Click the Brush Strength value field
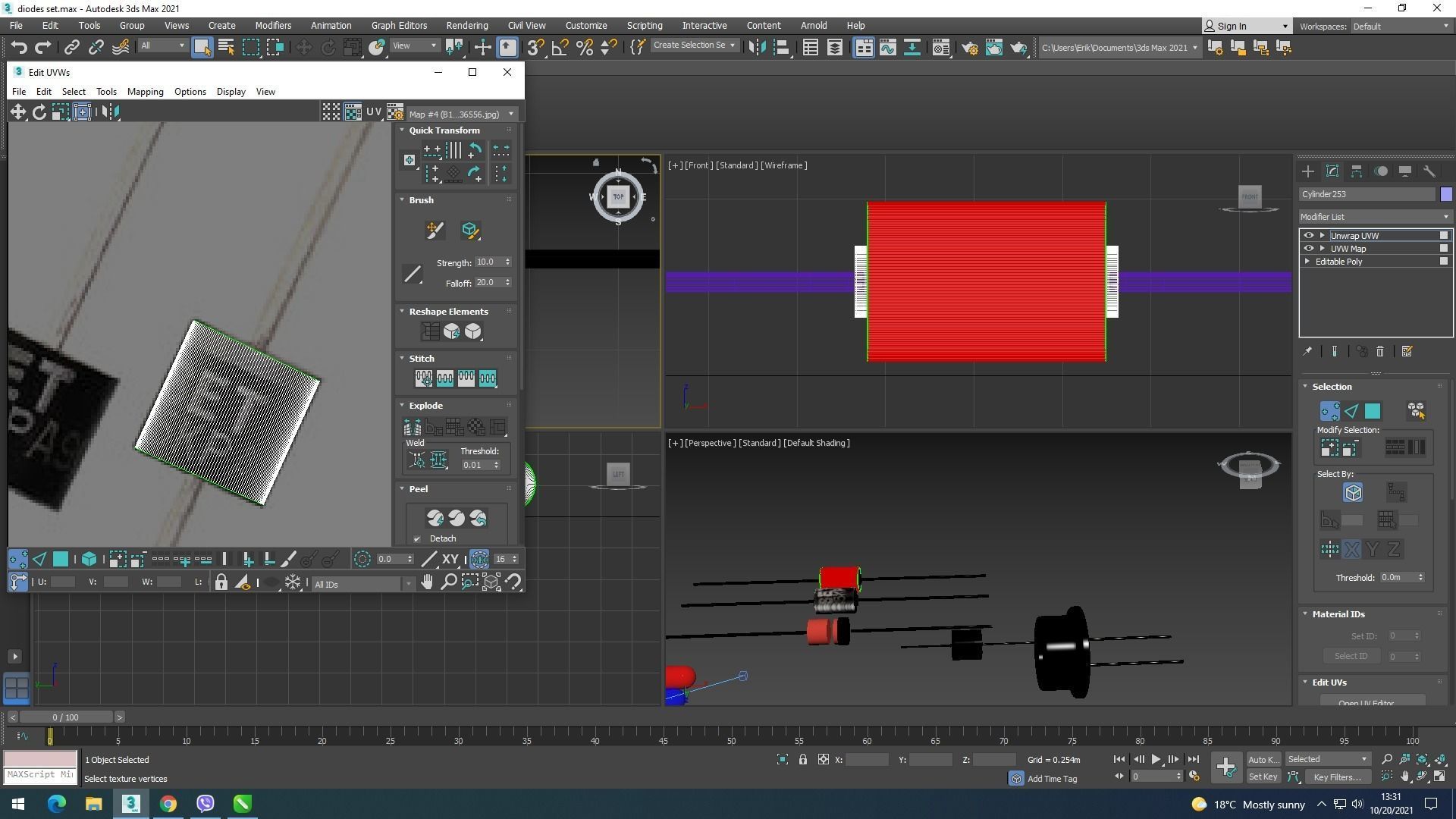This screenshot has height=819, width=1456. coord(489,262)
